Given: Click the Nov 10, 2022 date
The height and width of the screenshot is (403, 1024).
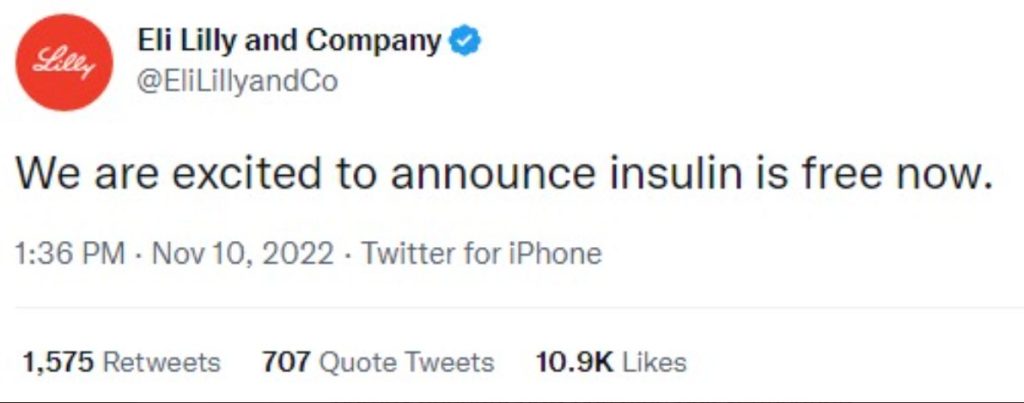Looking at the screenshot, I should (x=242, y=254).
